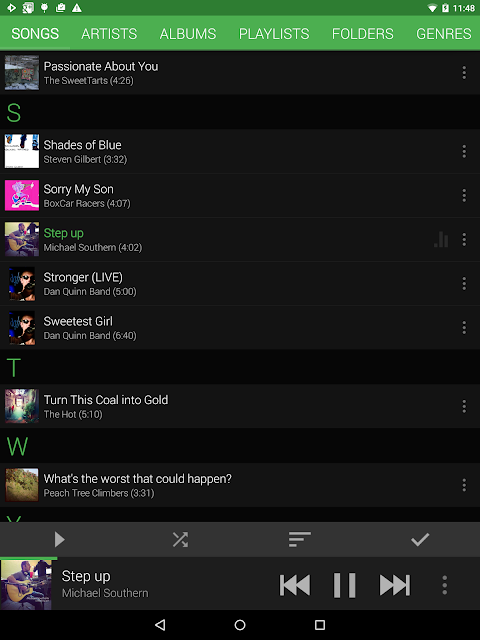Tap the shuffle icon in the action bar
The image size is (480, 640).
point(180,540)
